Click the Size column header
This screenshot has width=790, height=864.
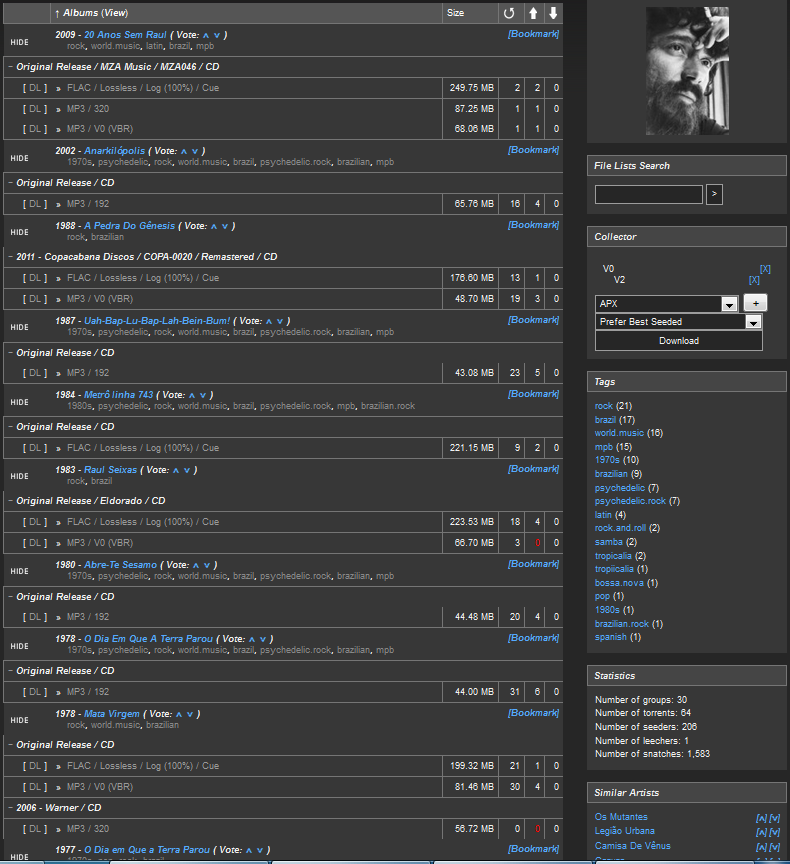coord(455,13)
